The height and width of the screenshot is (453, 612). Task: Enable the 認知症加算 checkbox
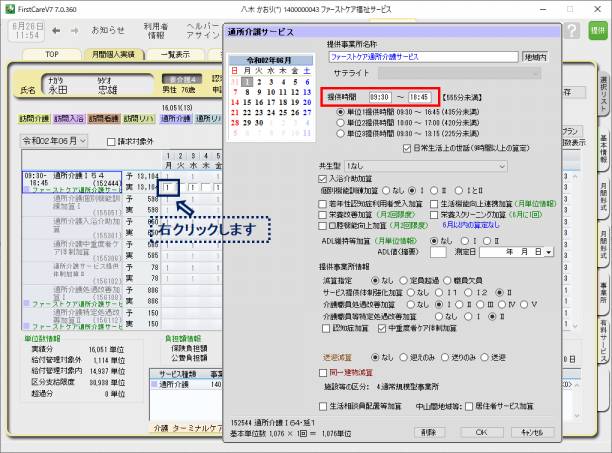tap(322, 326)
